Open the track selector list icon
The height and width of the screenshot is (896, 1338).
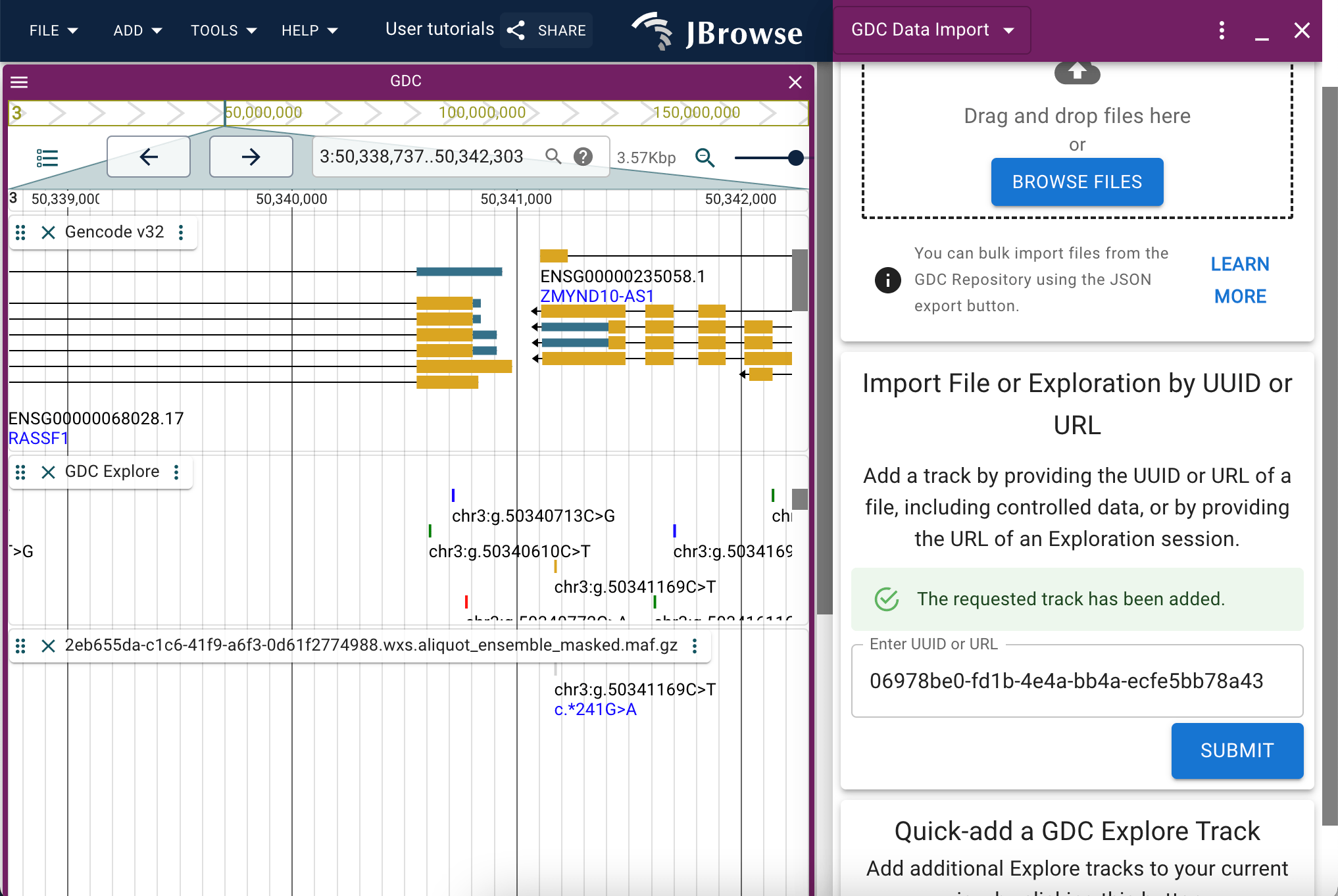point(47,158)
